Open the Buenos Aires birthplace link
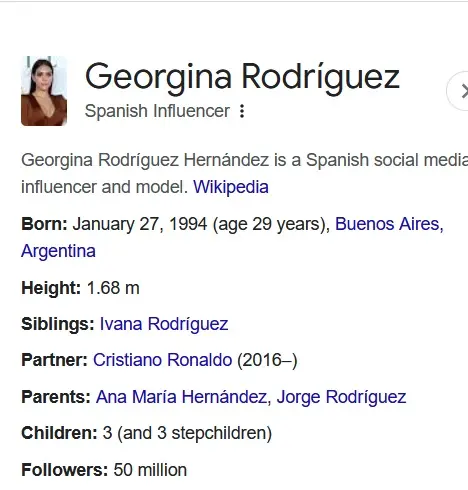 [x=389, y=224]
